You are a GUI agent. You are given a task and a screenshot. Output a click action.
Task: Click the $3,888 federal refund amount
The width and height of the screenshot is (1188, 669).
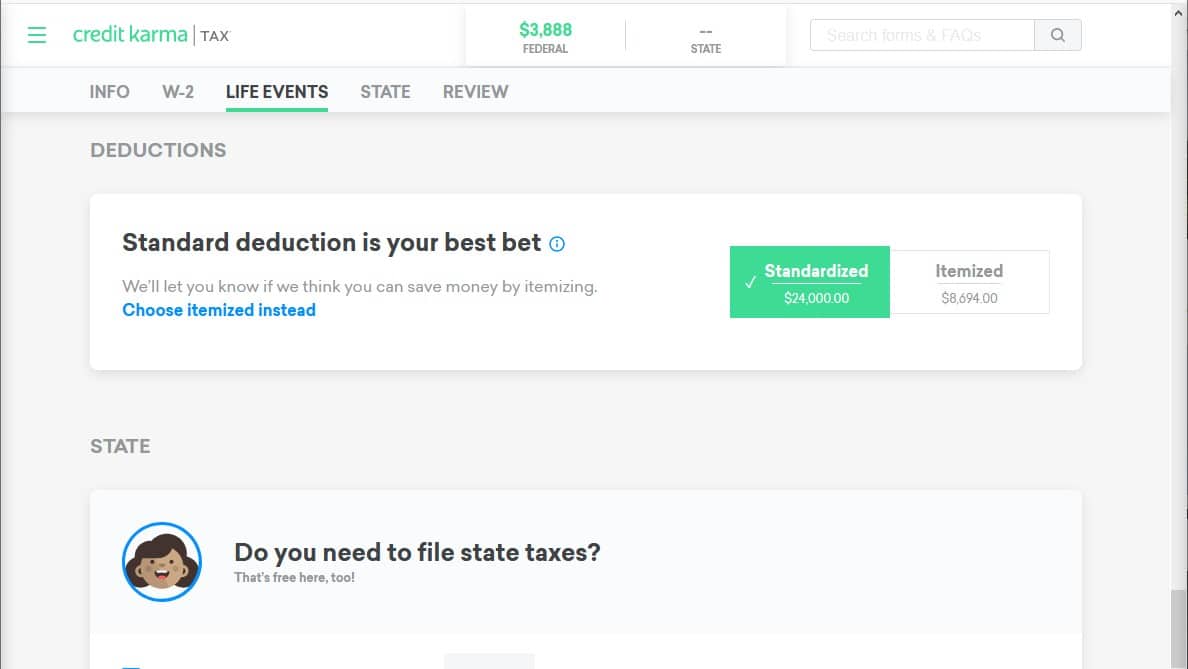pyautogui.click(x=546, y=30)
